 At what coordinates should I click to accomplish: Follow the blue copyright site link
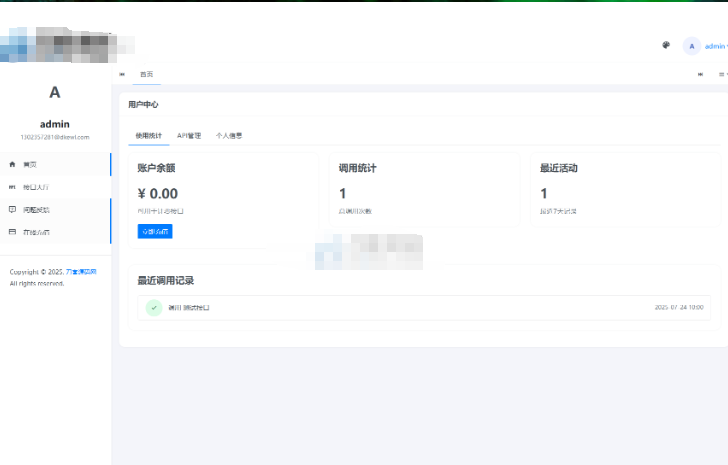point(81,272)
